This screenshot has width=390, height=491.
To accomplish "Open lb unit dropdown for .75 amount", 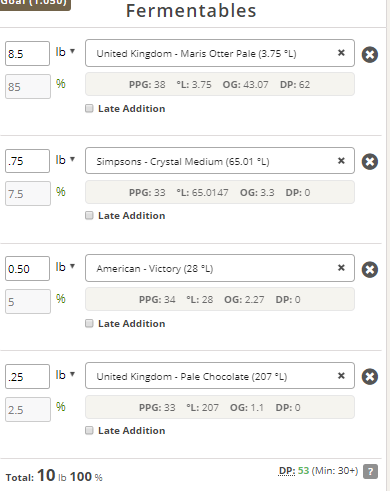I will tap(65, 160).
